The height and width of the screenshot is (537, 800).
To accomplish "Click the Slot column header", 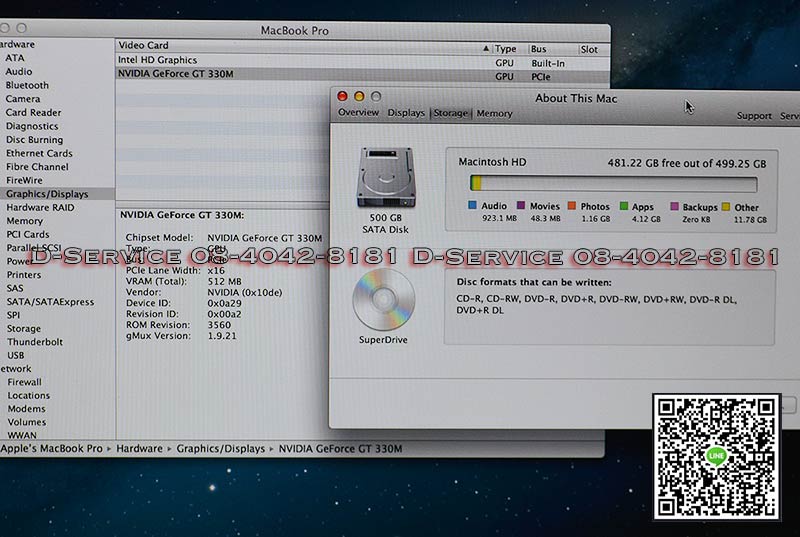I will (x=589, y=49).
